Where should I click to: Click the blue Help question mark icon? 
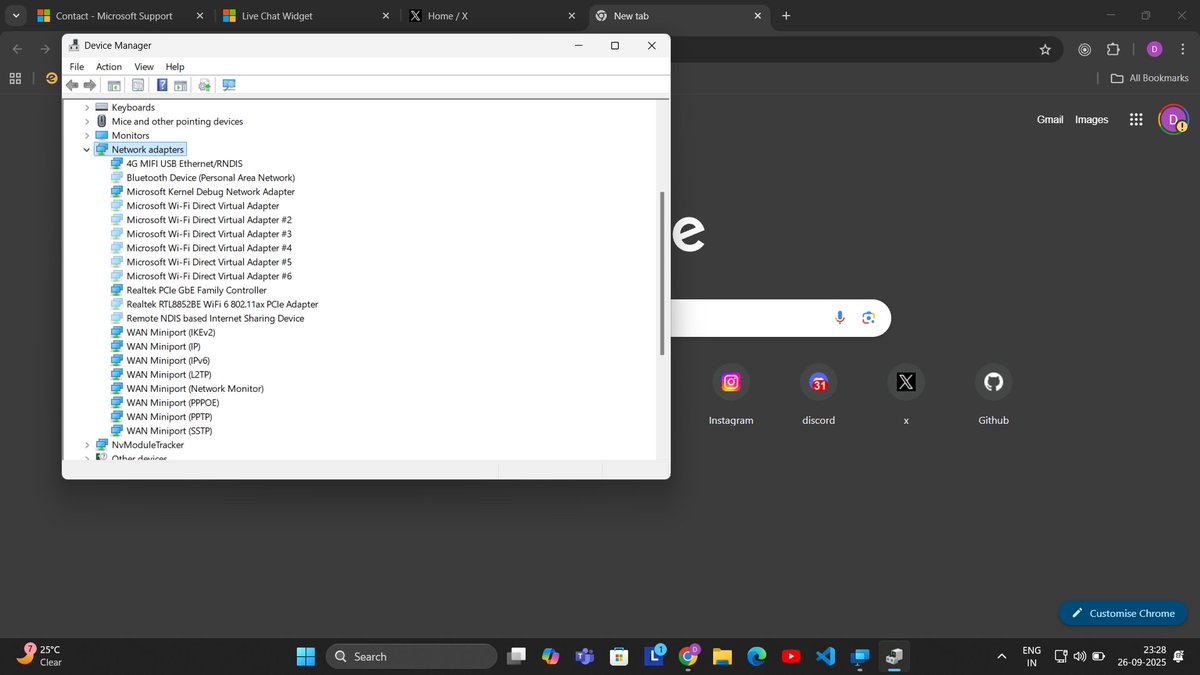pyautogui.click(x=162, y=85)
